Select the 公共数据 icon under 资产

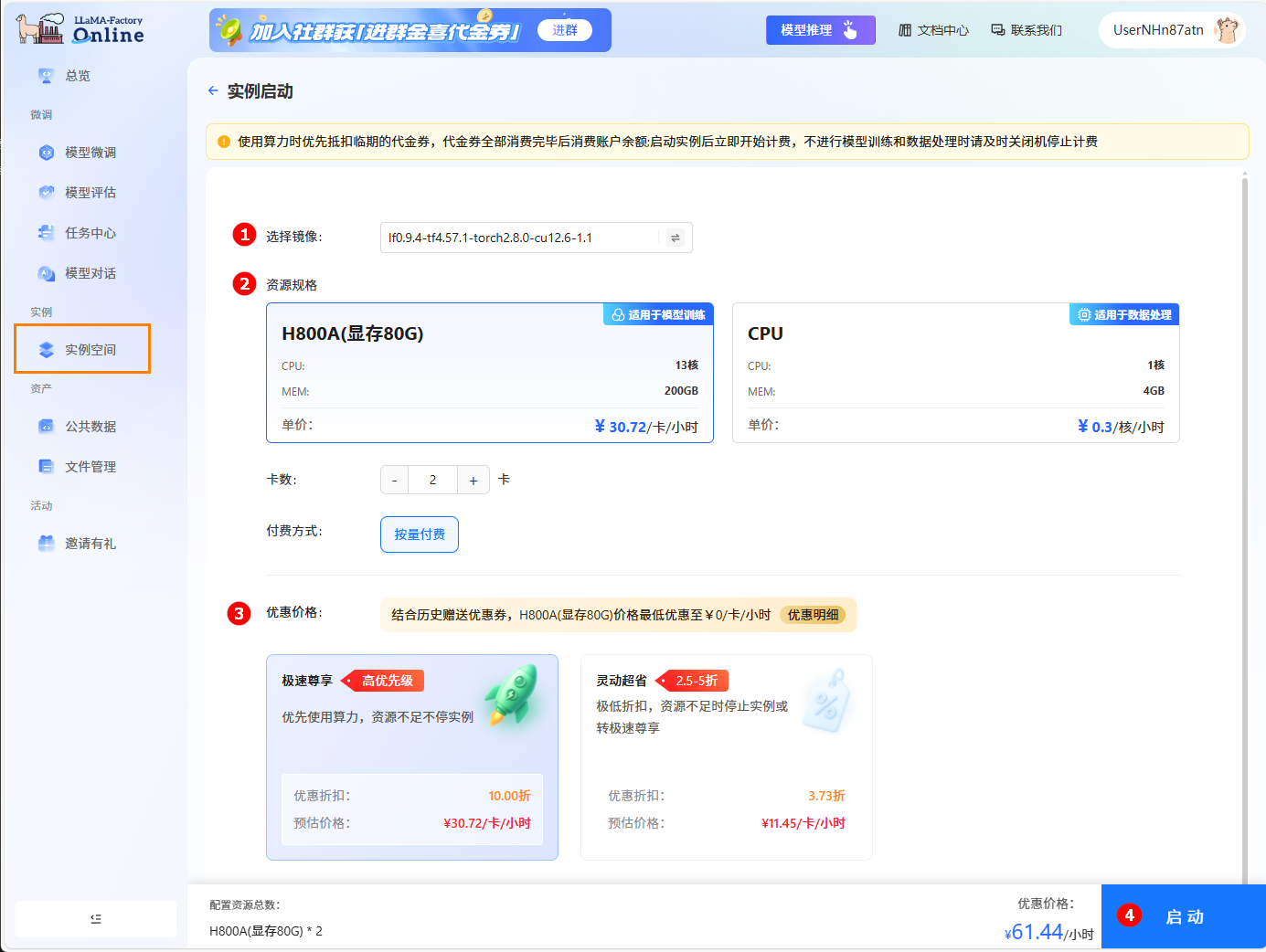[x=48, y=426]
